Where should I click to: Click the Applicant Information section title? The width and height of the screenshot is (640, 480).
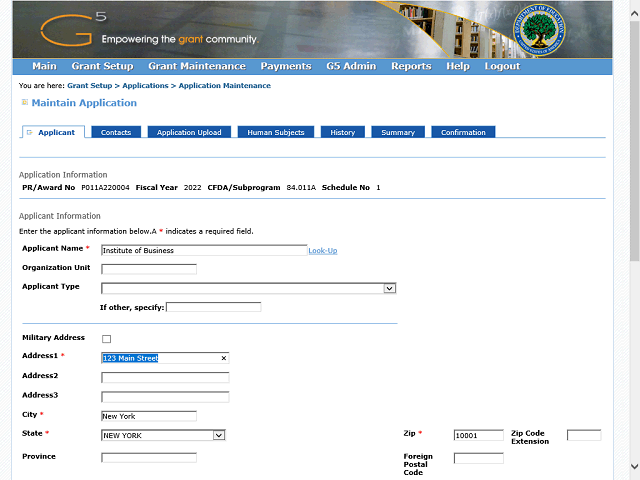coord(60,216)
